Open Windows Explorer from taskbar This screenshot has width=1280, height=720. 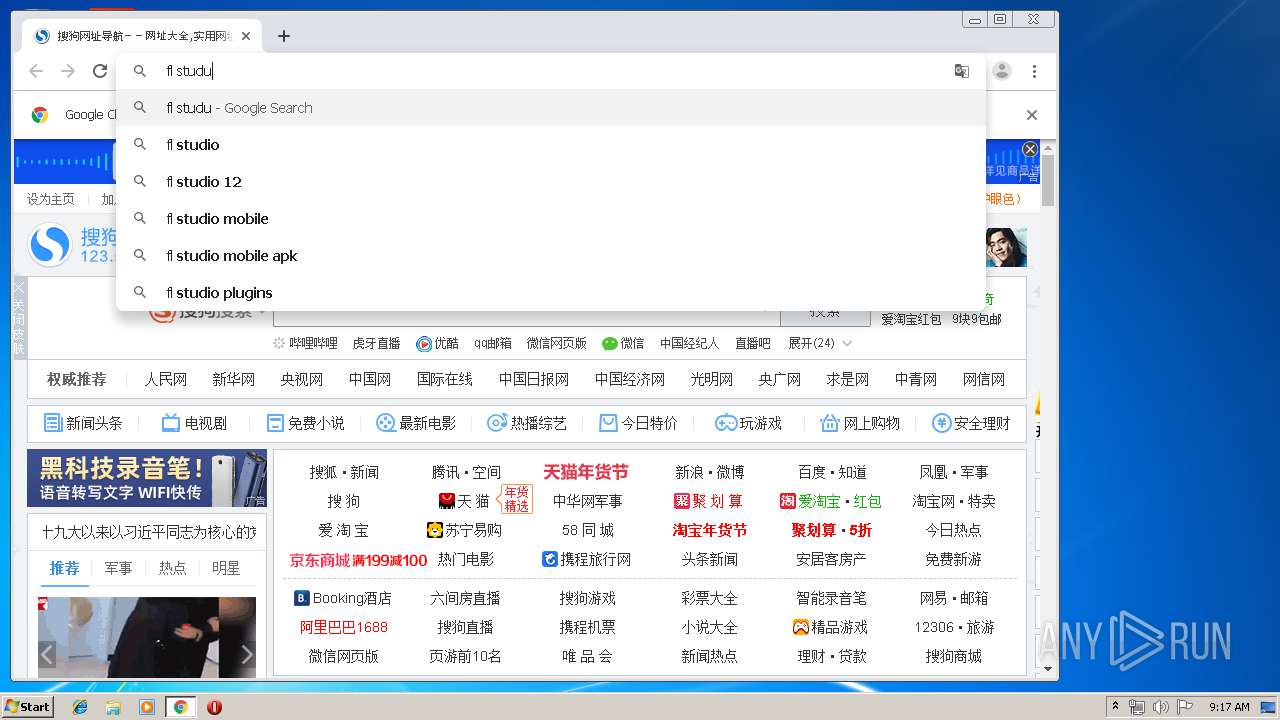click(113, 707)
